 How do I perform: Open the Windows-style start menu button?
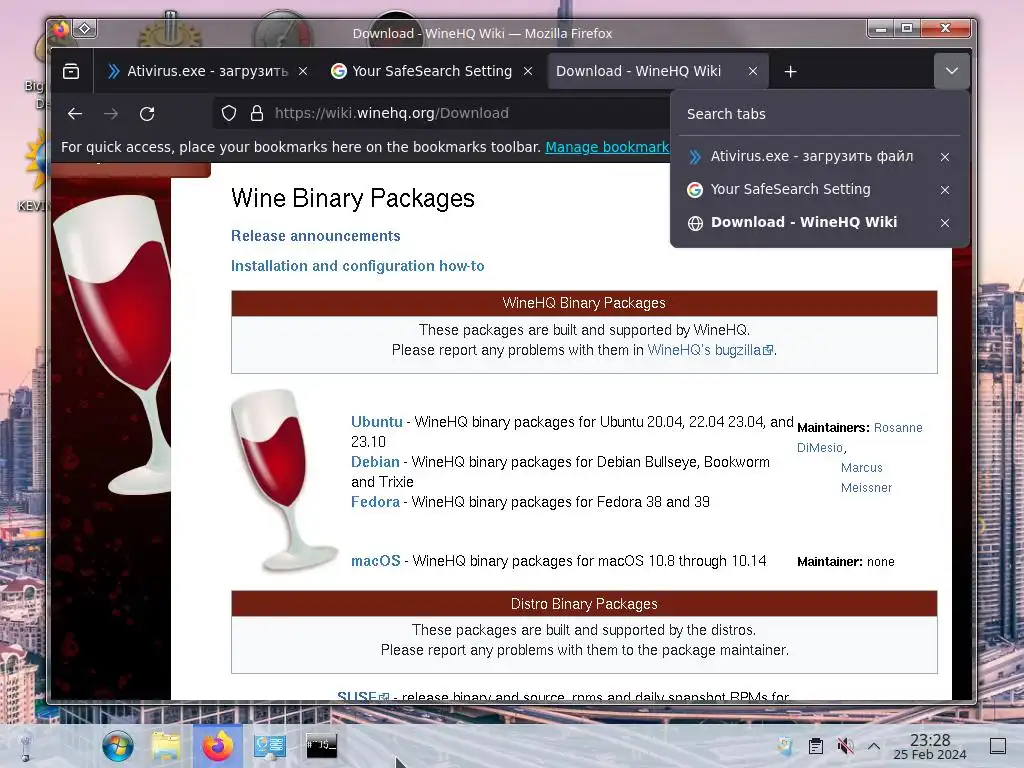[x=118, y=746]
